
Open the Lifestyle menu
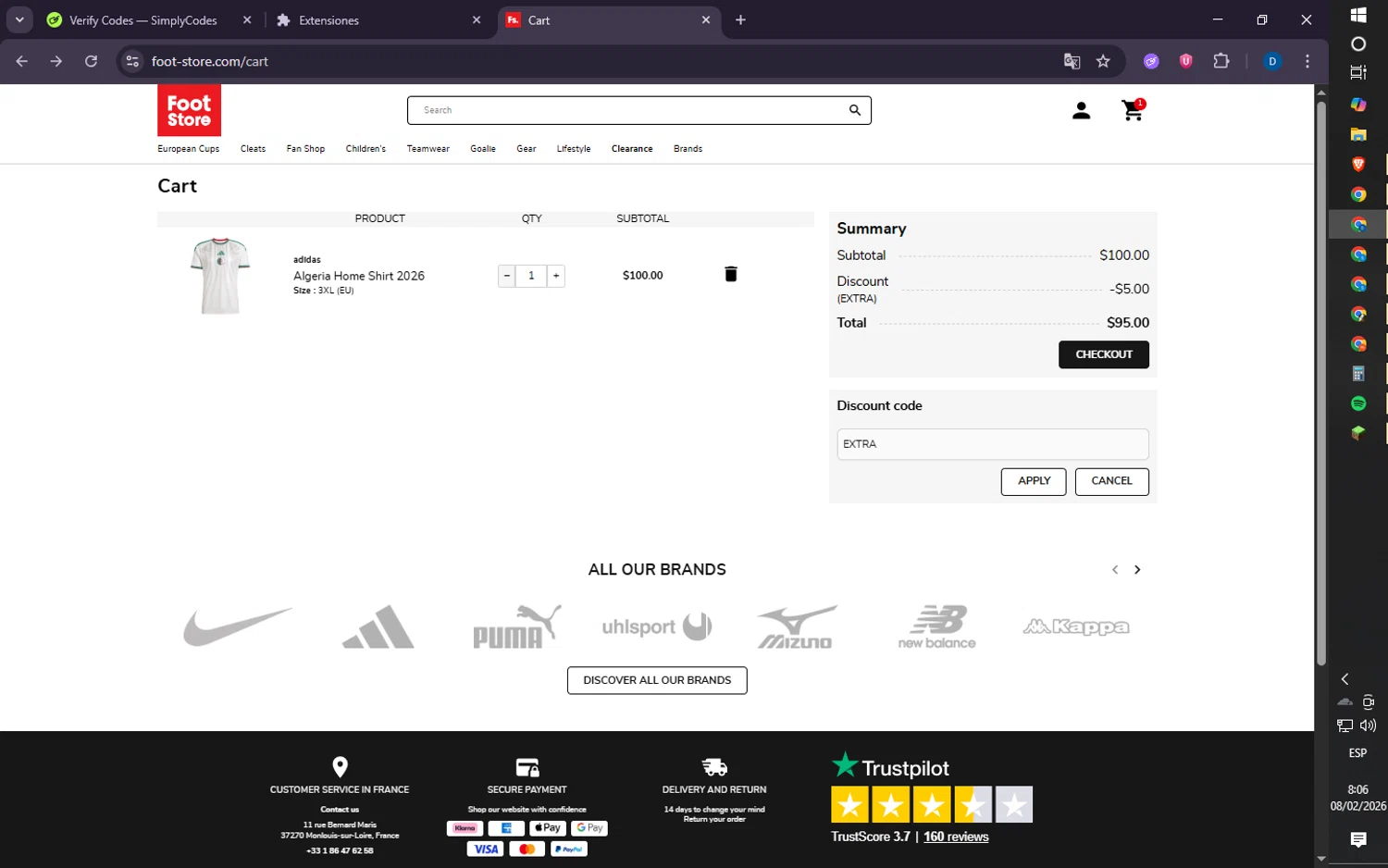574,149
